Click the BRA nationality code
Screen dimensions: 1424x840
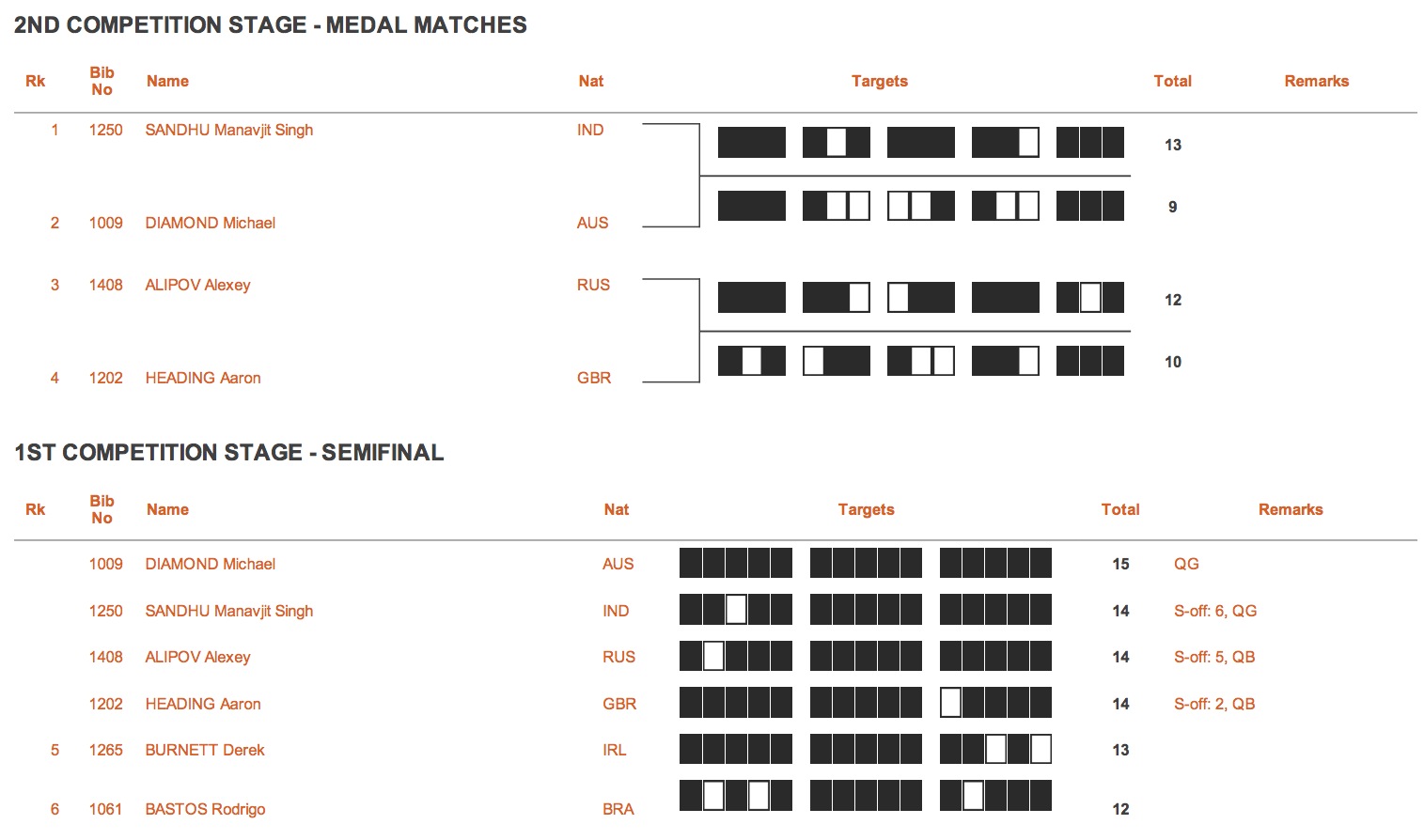point(618,809)
